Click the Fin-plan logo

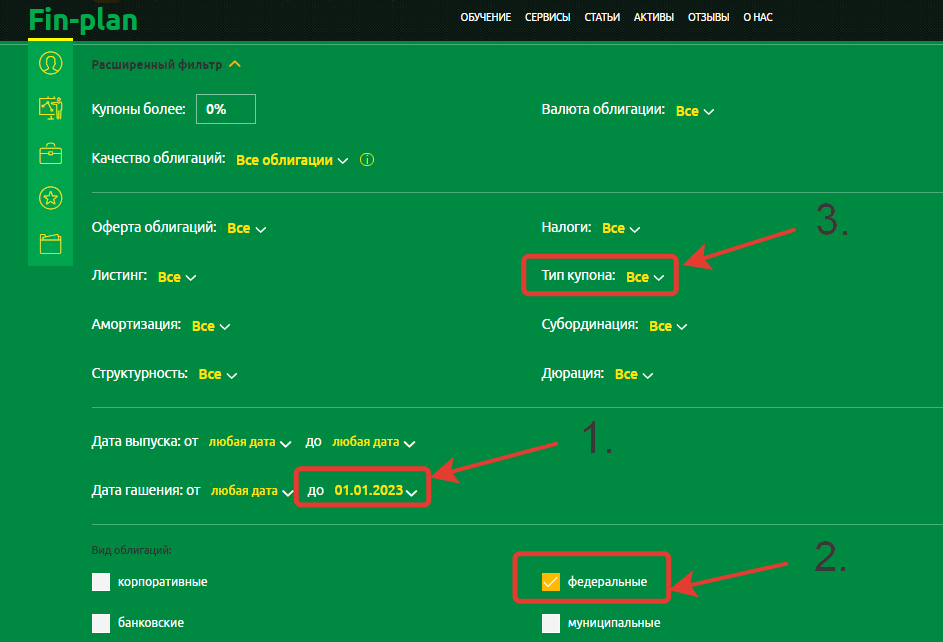tap(83, 18)
